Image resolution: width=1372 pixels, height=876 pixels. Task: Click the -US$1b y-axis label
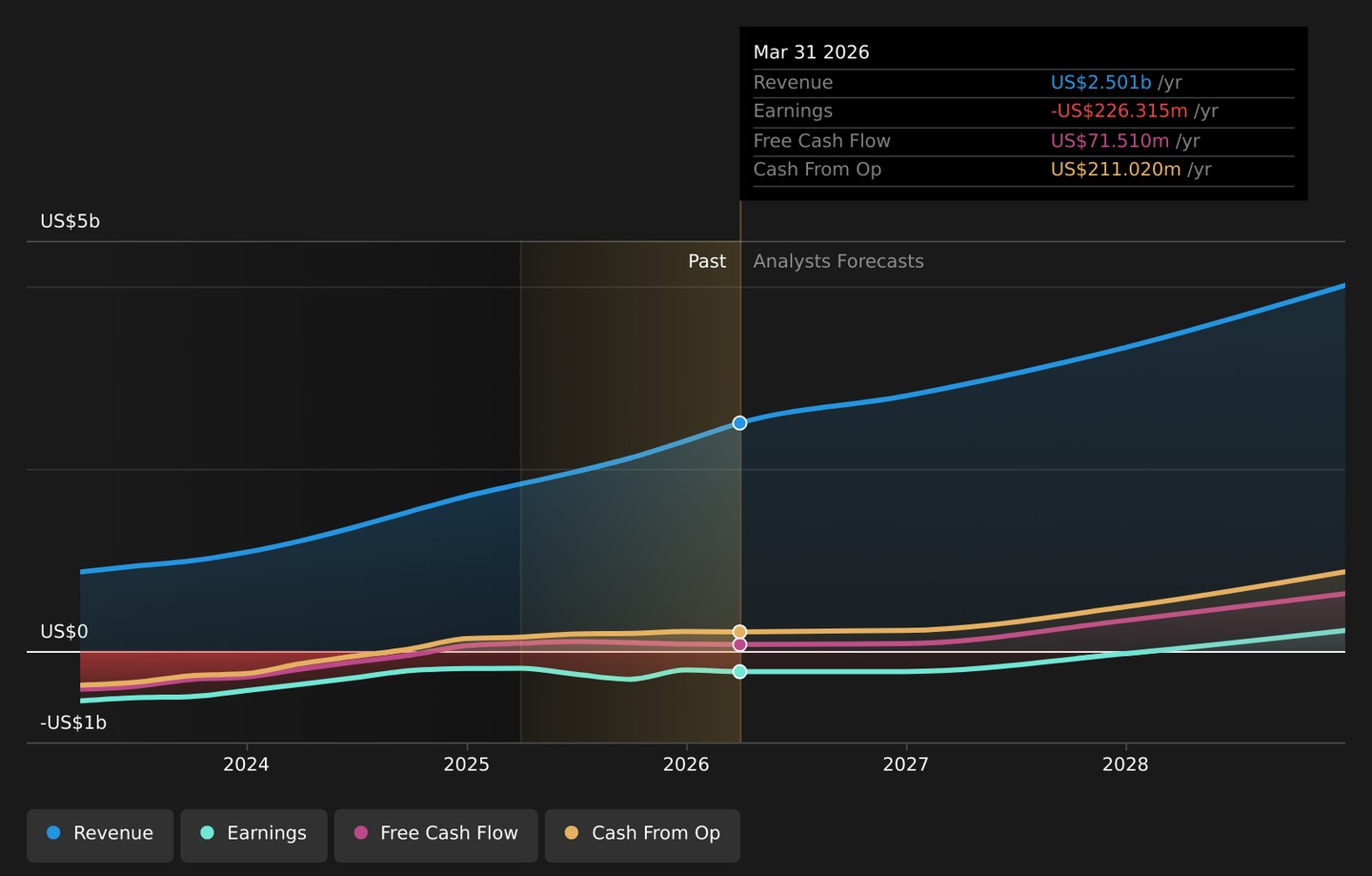tap(73, 723)
